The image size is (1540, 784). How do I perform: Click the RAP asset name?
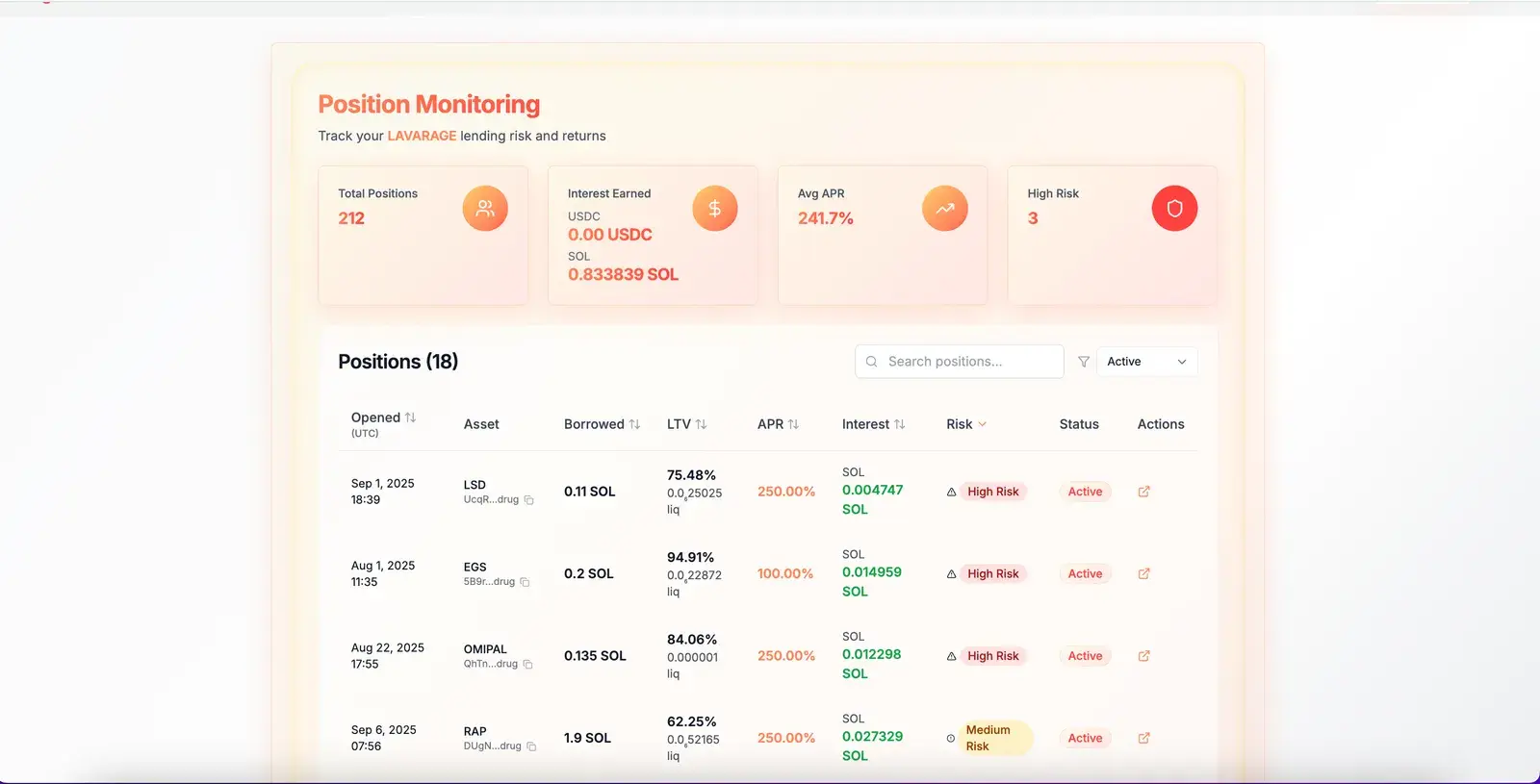(x=475, y=731)
